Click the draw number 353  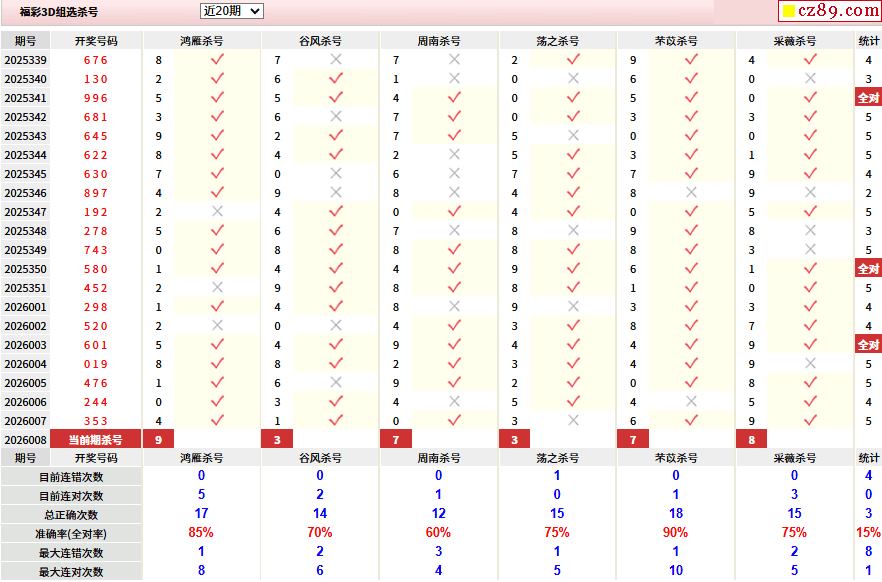(96, 421)
